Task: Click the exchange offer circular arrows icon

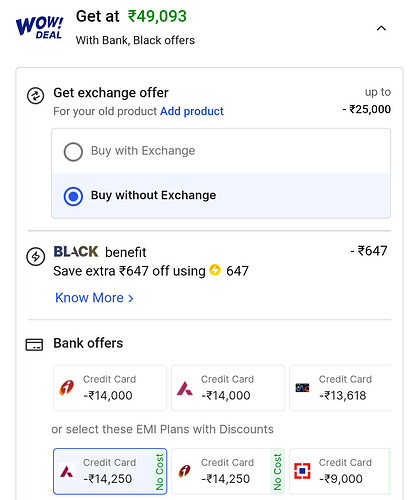Action: [35, 96]
